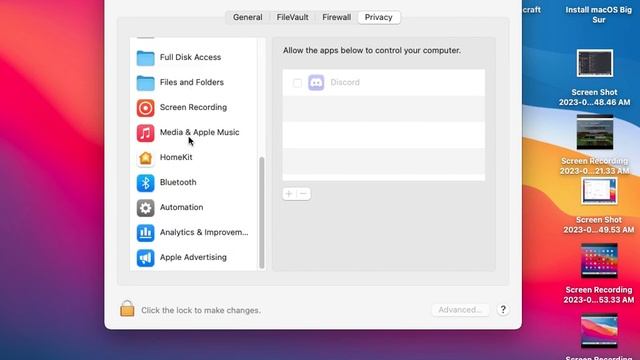
Task: Click the Automation gear icon
Action: [x=145, y=208]
